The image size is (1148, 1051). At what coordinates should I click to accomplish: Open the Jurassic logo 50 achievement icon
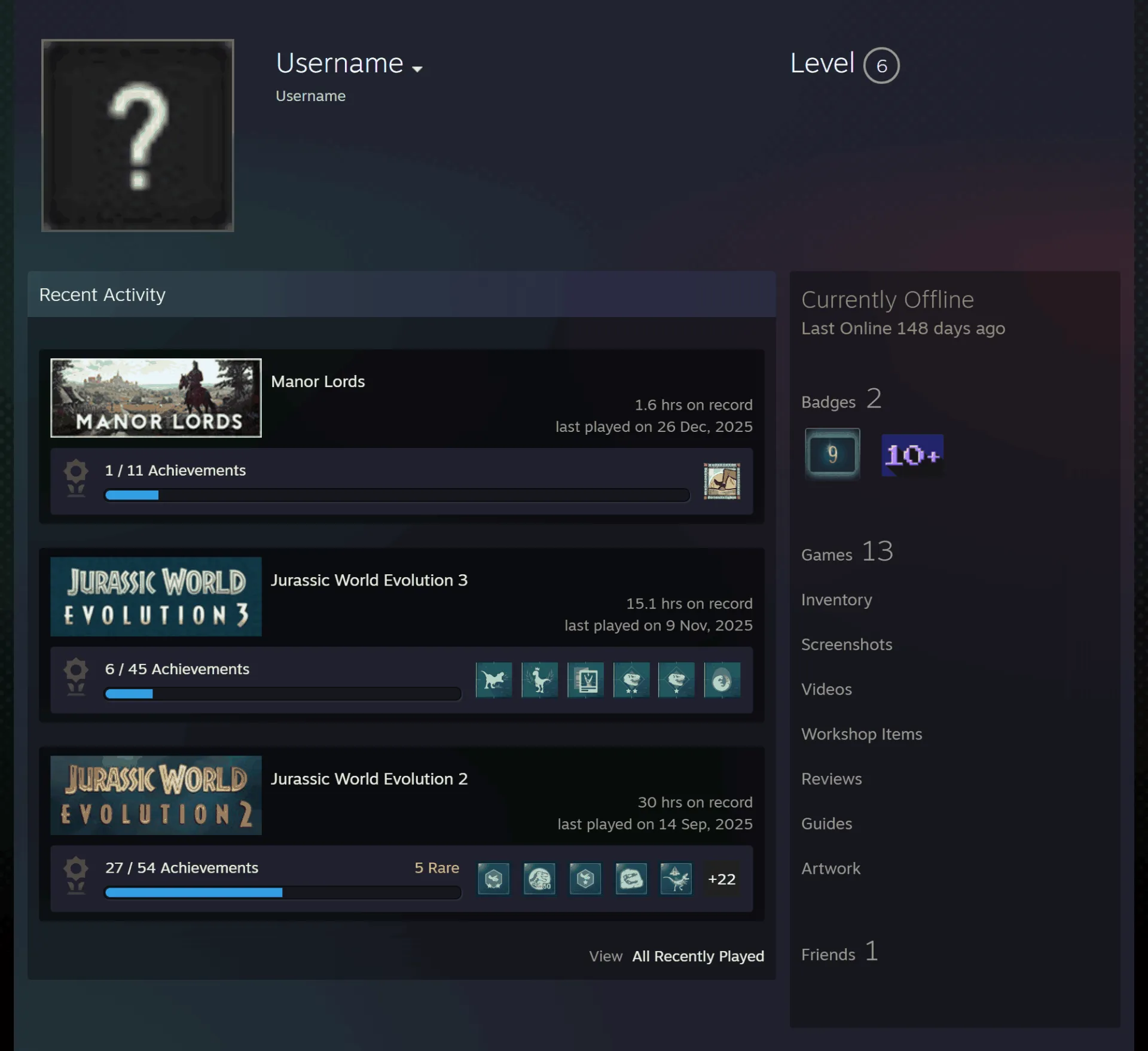(x=539, y=879)
